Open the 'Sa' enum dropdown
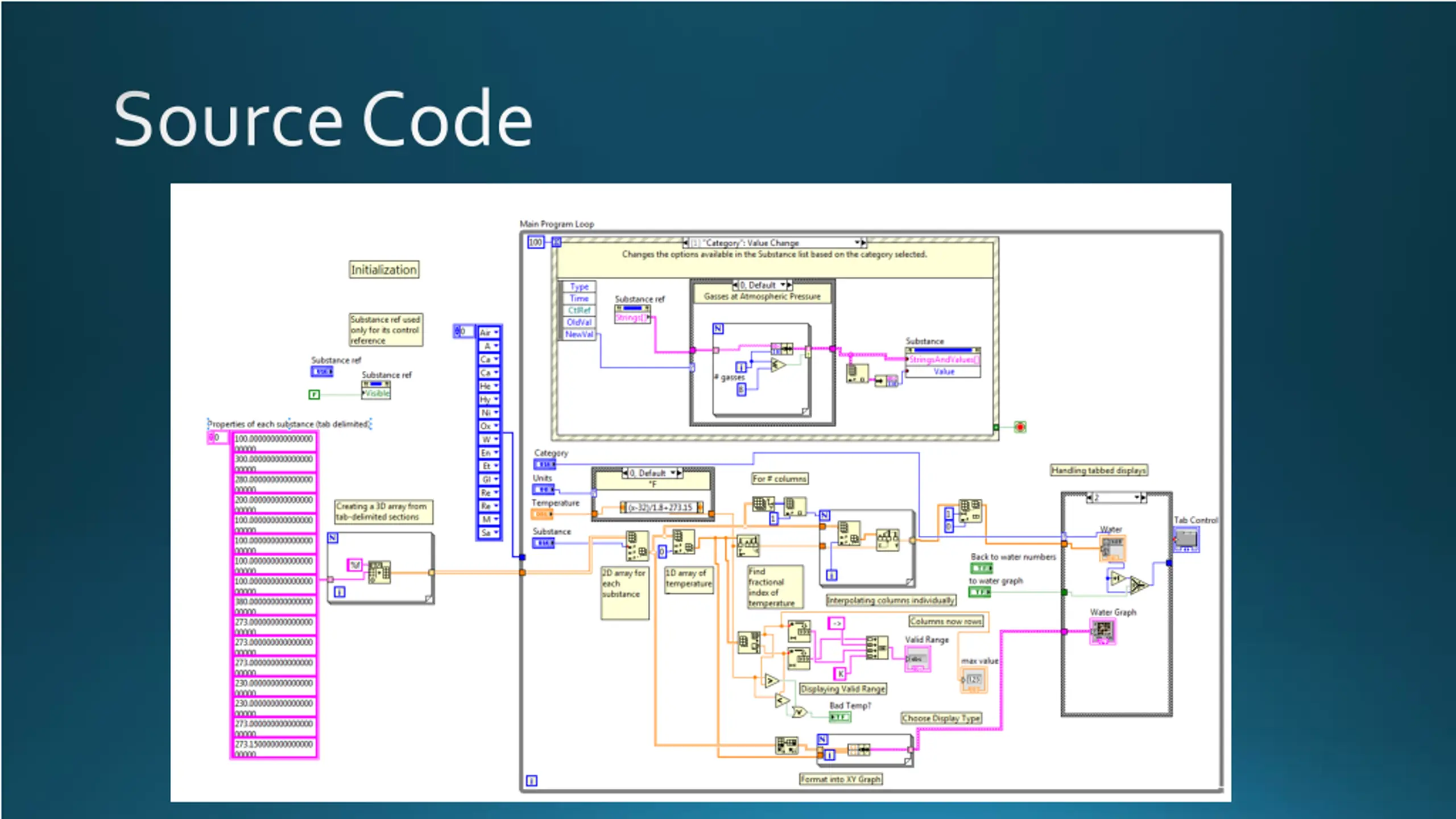Viewport: 1456px width, 819px height. tap(489, 533)
